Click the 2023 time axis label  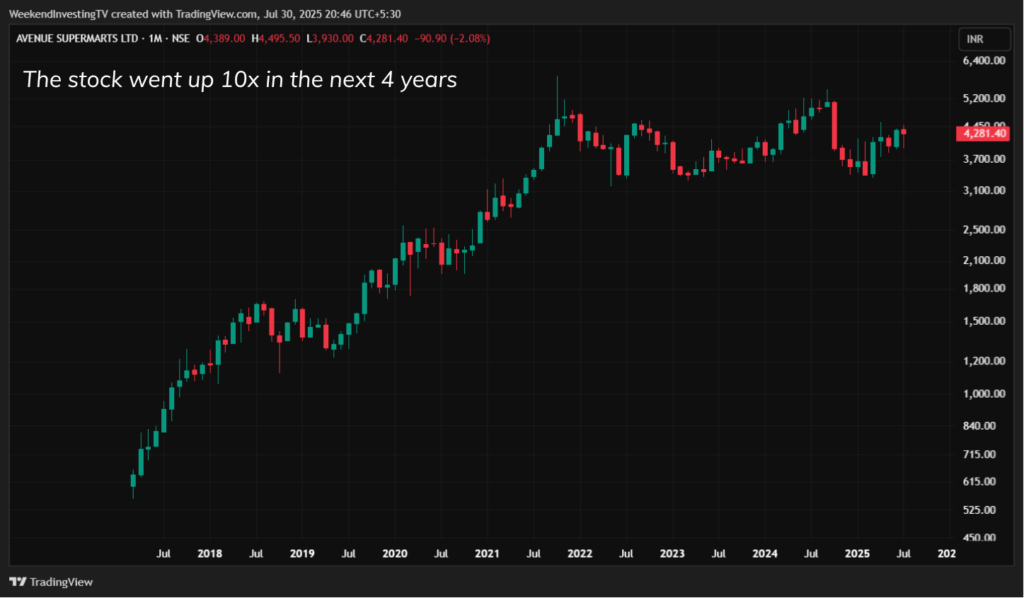coord(672,554)
